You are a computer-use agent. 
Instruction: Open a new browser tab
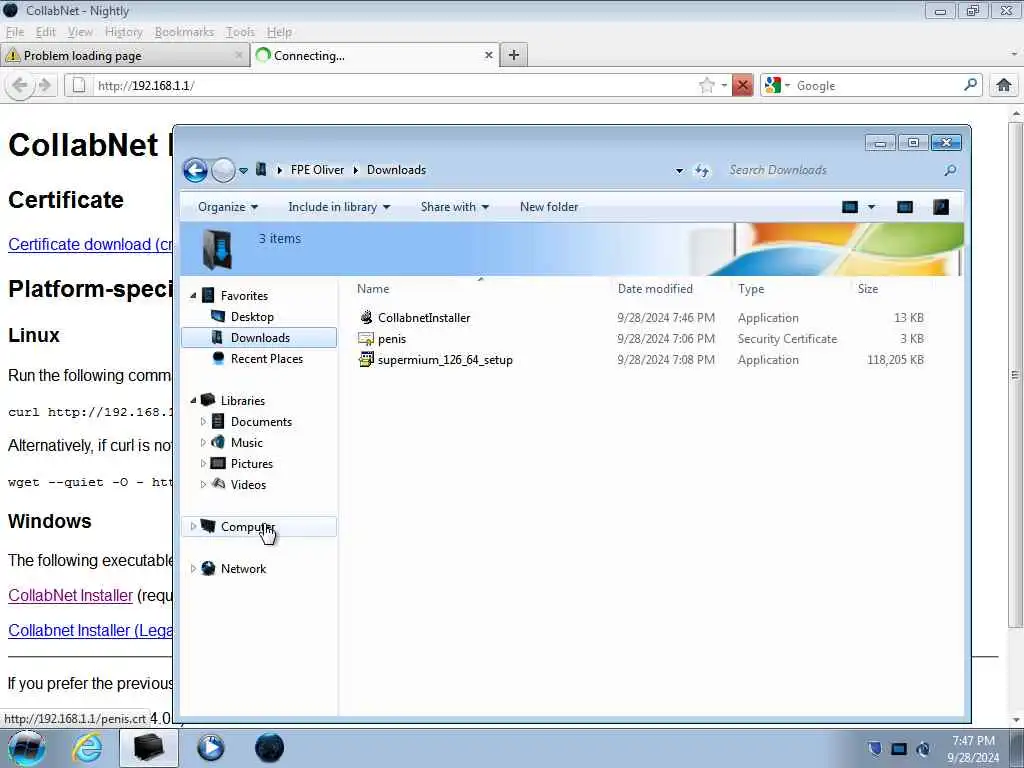coord(514,56)
